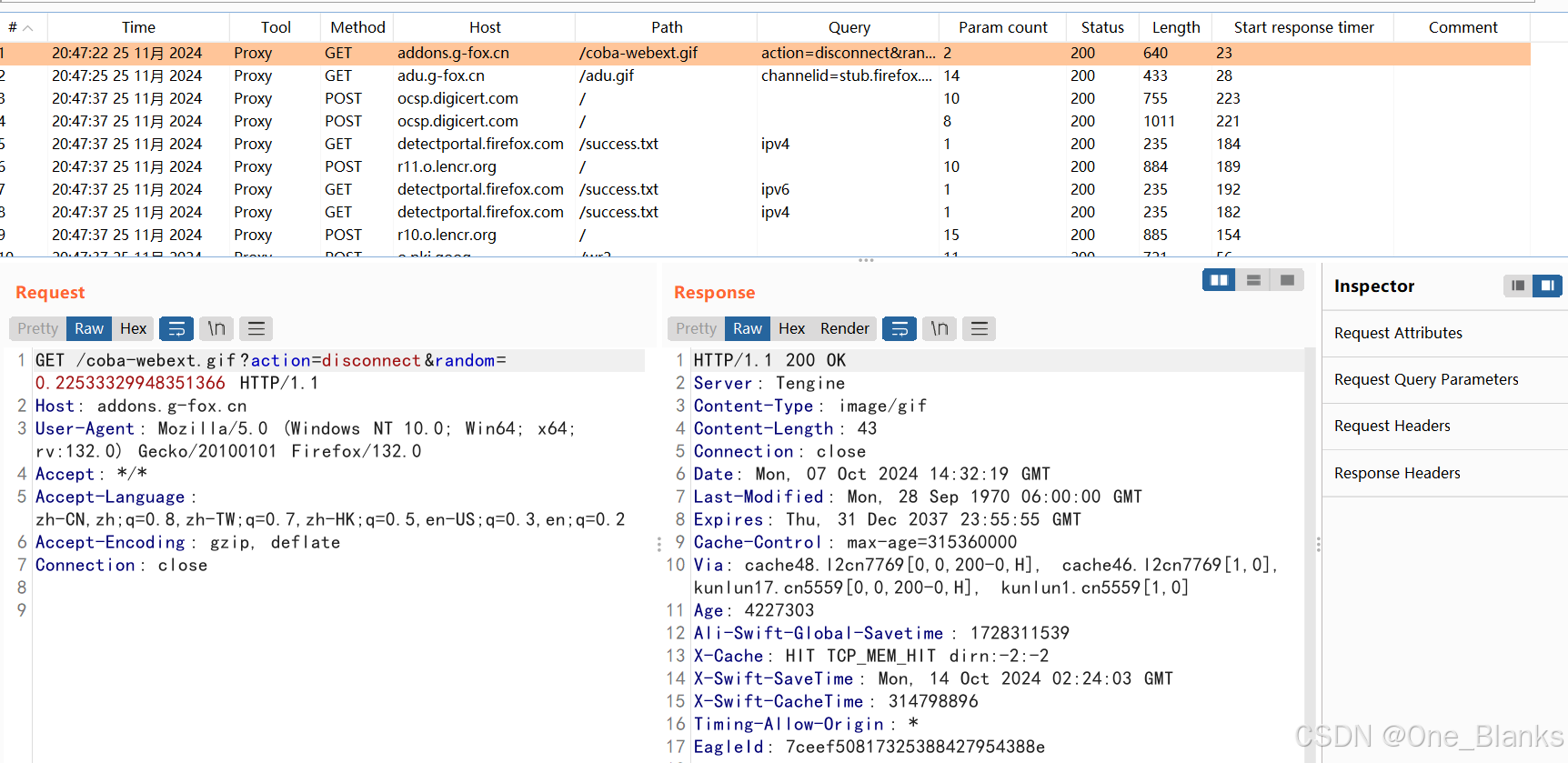Sort by Start response timer column
This screenshot has width=1568, height=763.
click(x=1303, y=27)
